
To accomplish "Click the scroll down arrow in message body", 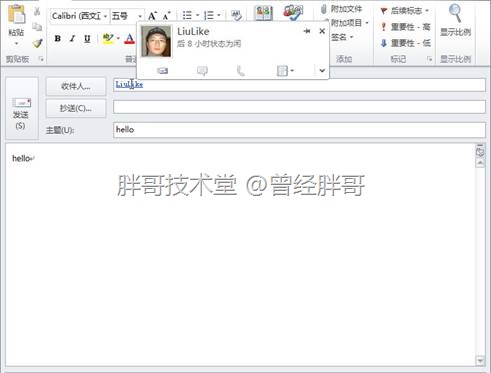I will point(480,360).
